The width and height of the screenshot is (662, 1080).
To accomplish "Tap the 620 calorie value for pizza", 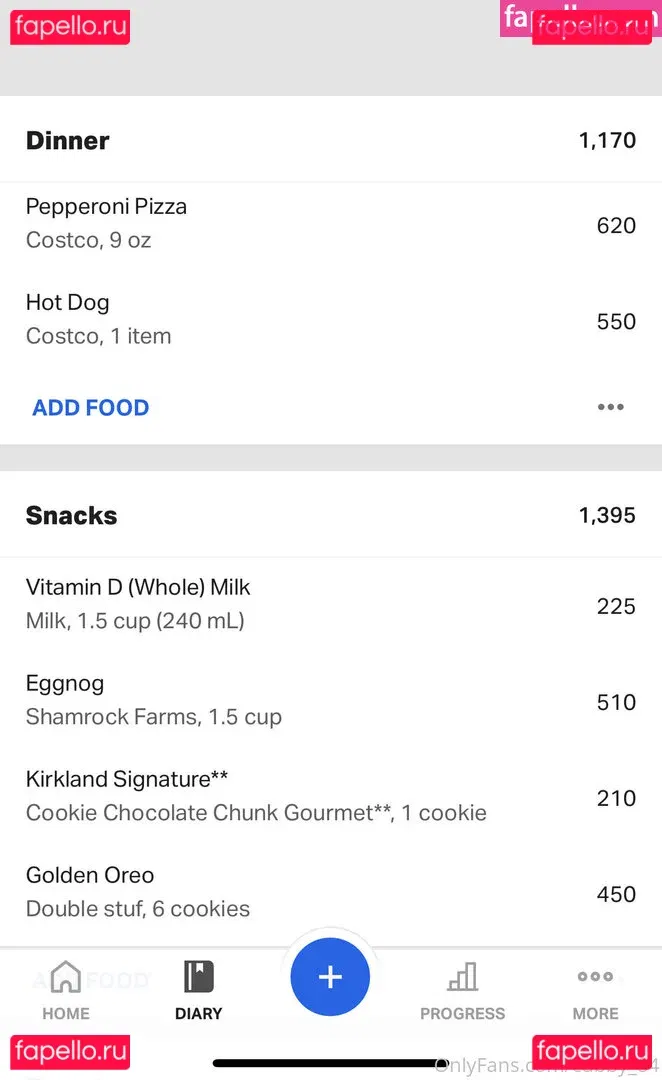I will (616, 225).
